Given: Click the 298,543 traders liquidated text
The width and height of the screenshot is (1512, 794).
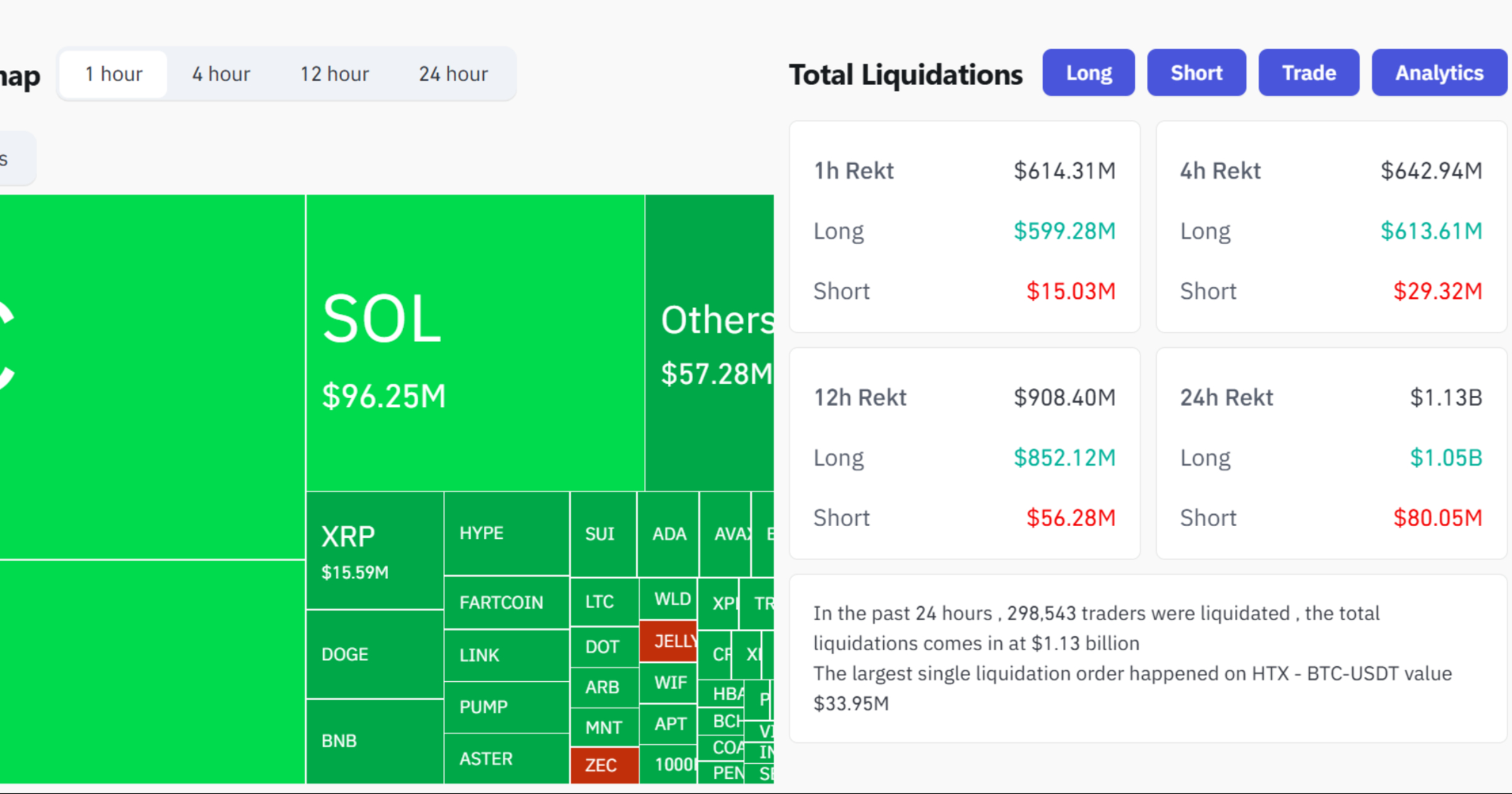Looking at the screenshot, I should (x=1148, y=613).
